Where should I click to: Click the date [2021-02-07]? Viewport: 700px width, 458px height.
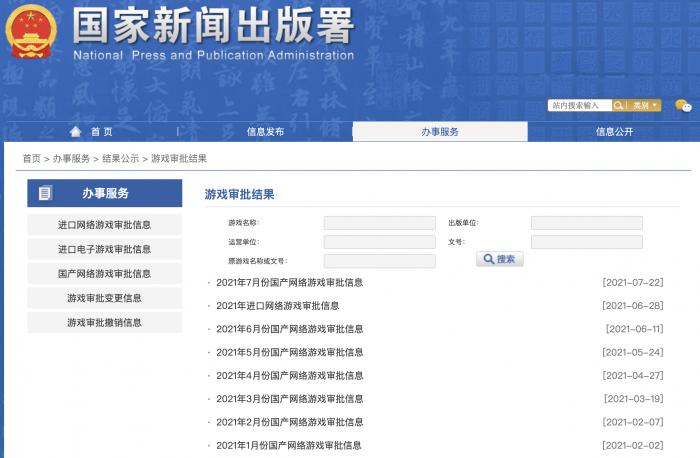point(633,422)
